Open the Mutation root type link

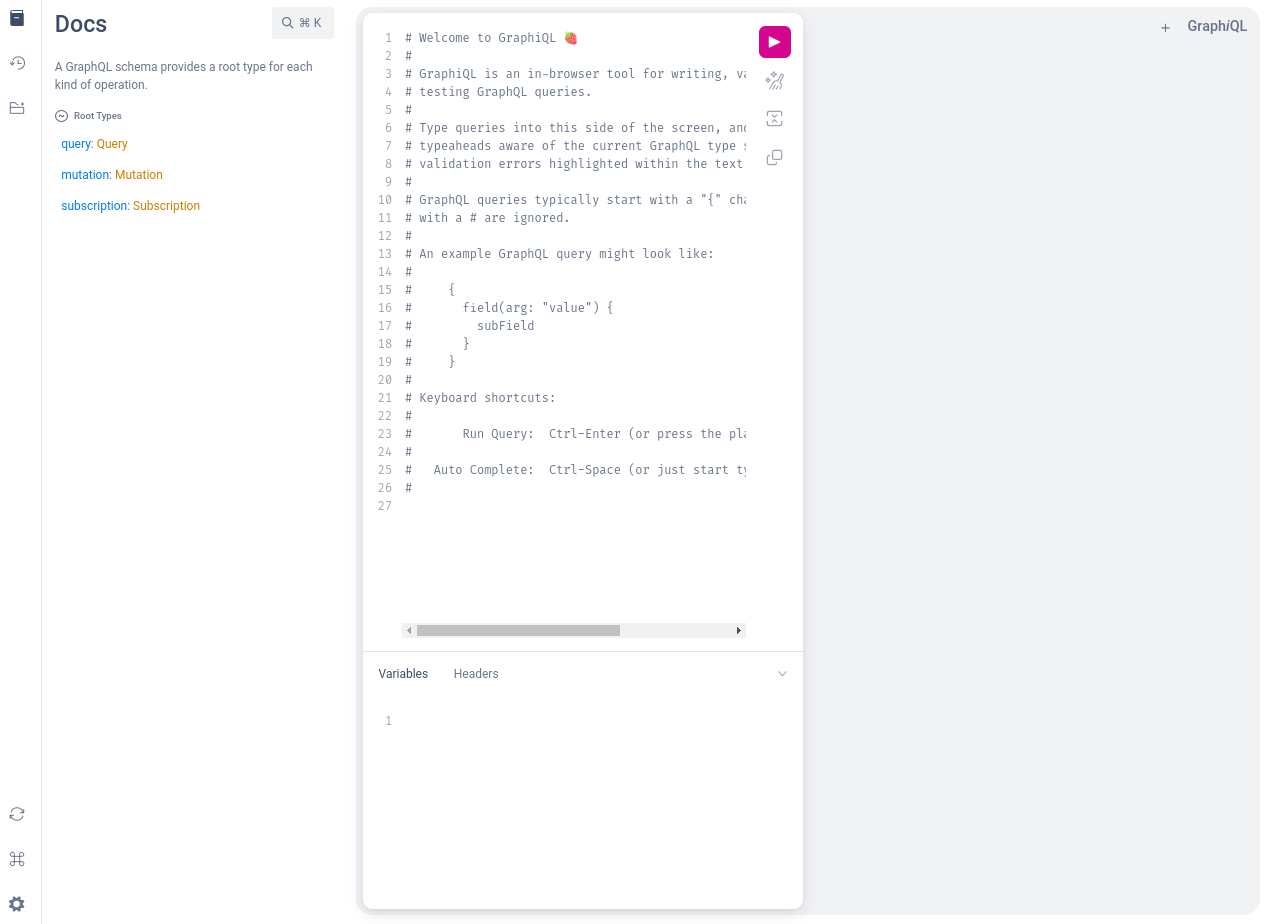(x=139, y=175)
